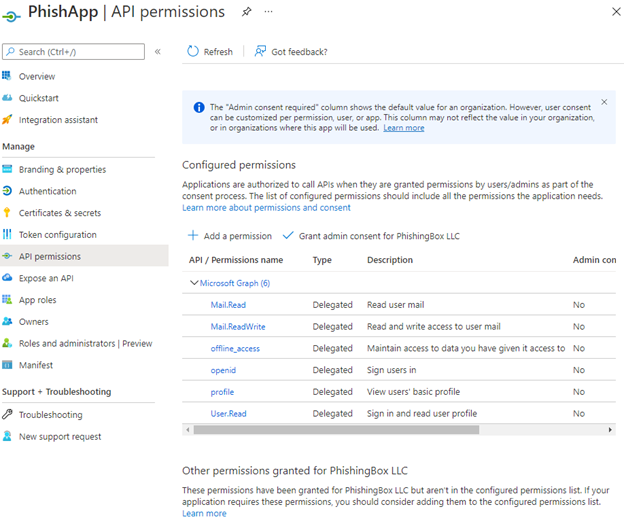
Task: Click the Integration assistant rocket icon
Action: tap(8, 120)
